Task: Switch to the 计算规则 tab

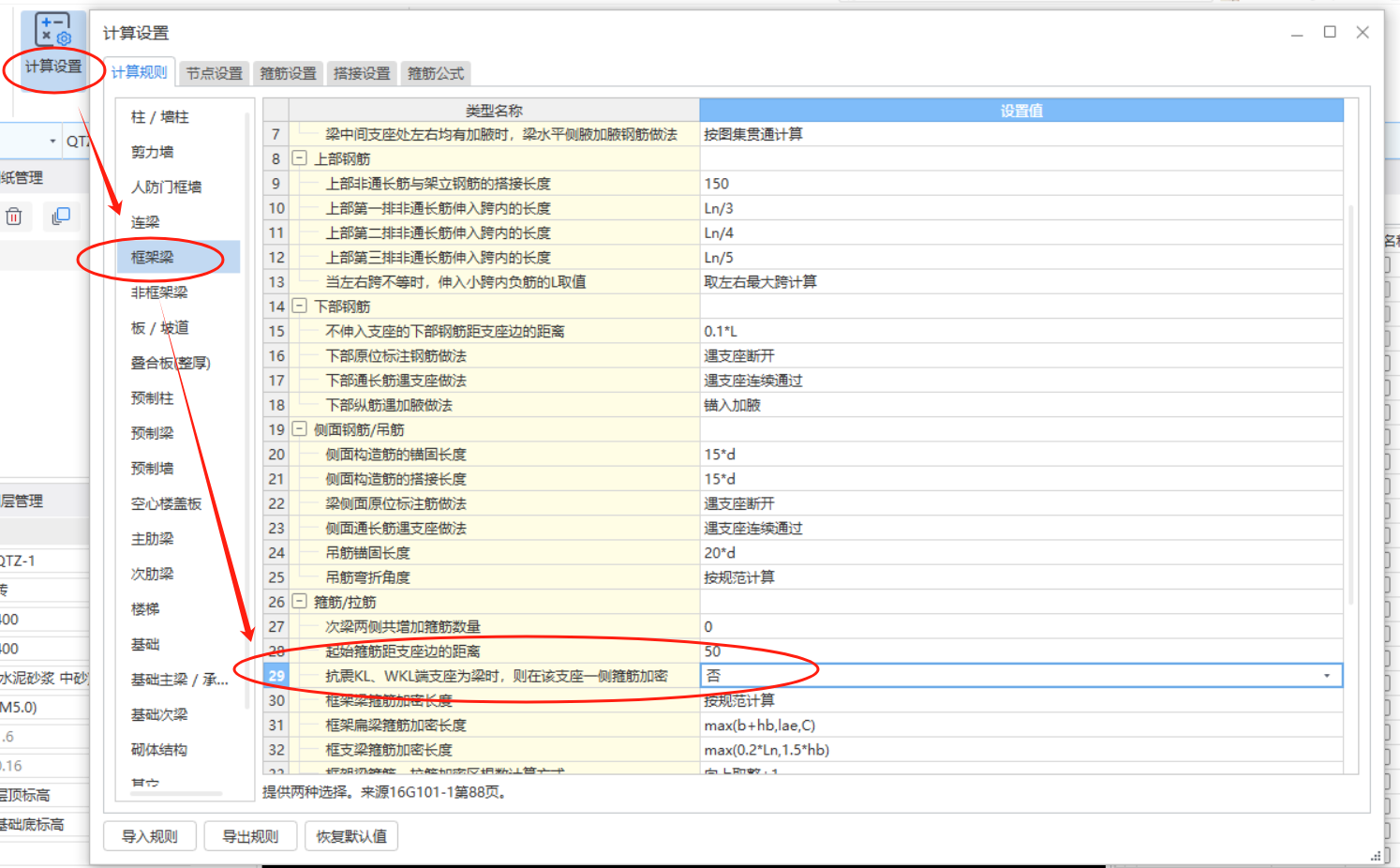Action: pos(139,72)
